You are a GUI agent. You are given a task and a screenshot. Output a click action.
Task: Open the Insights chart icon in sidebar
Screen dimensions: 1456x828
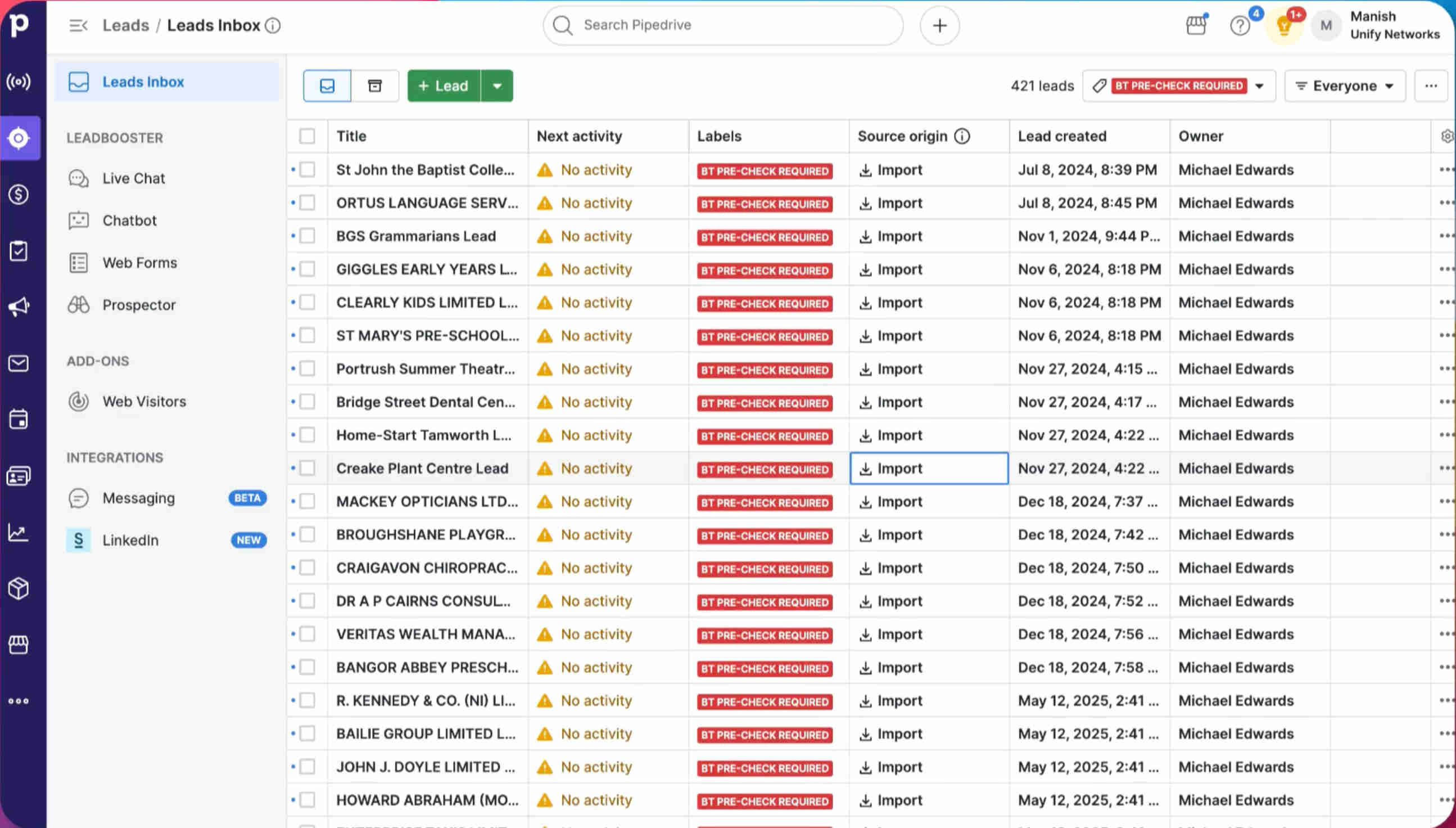19,532
